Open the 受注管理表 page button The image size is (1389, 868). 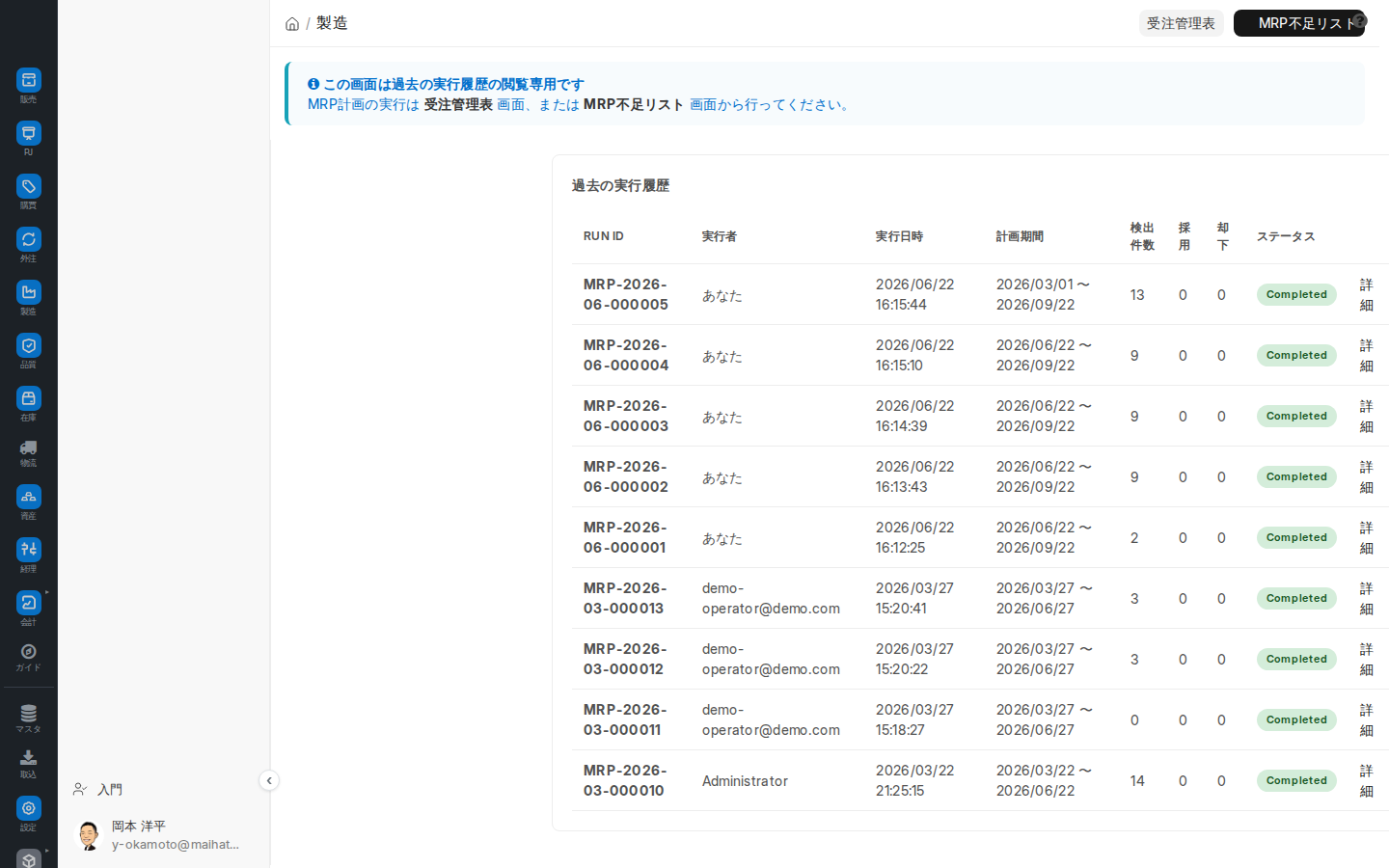click(x=1181, y=23)
